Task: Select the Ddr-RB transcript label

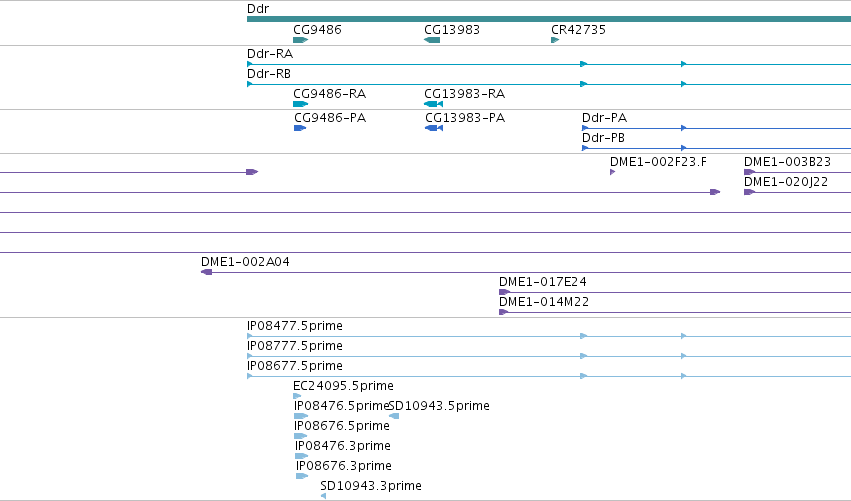Action: [x=269, y=74]
